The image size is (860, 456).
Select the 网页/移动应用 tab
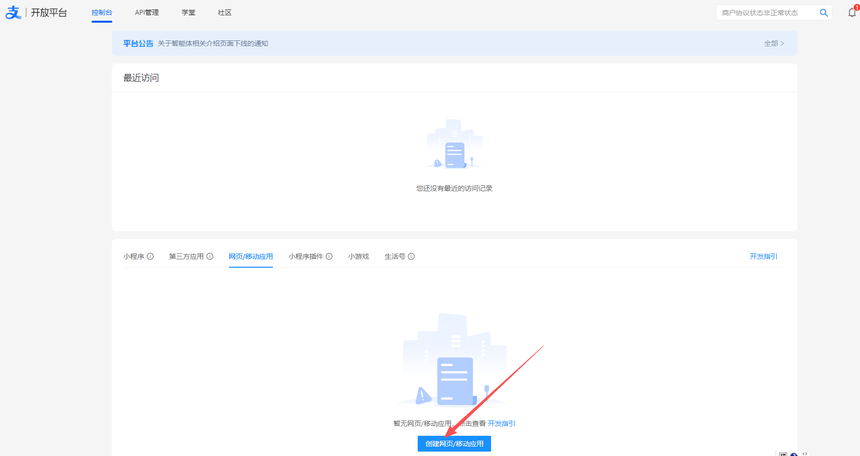click(251, 257)
